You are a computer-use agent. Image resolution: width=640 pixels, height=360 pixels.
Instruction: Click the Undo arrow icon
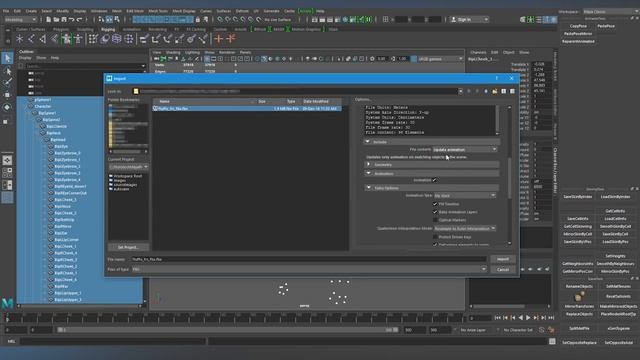[71, 19]
